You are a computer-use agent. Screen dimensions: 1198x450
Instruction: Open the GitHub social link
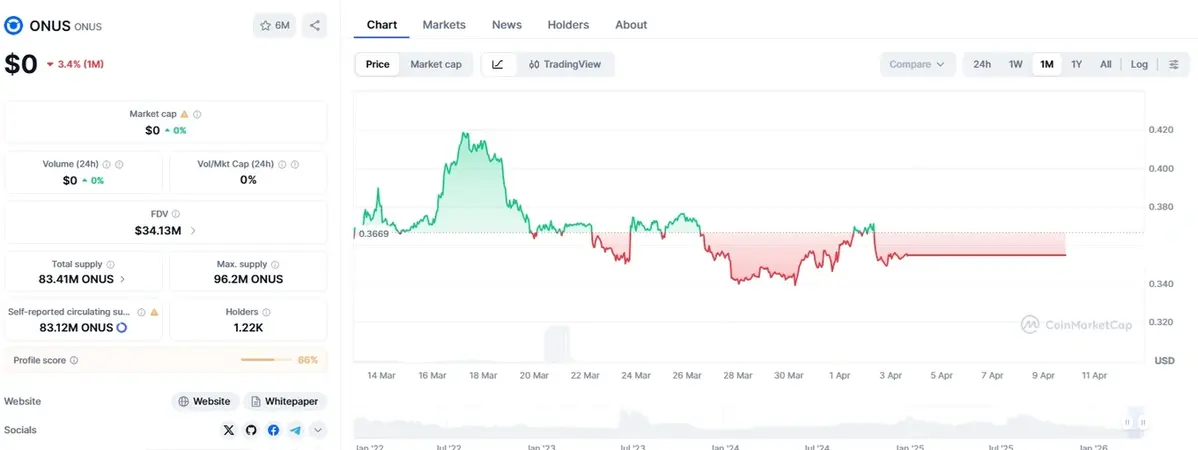coord(251,430)
